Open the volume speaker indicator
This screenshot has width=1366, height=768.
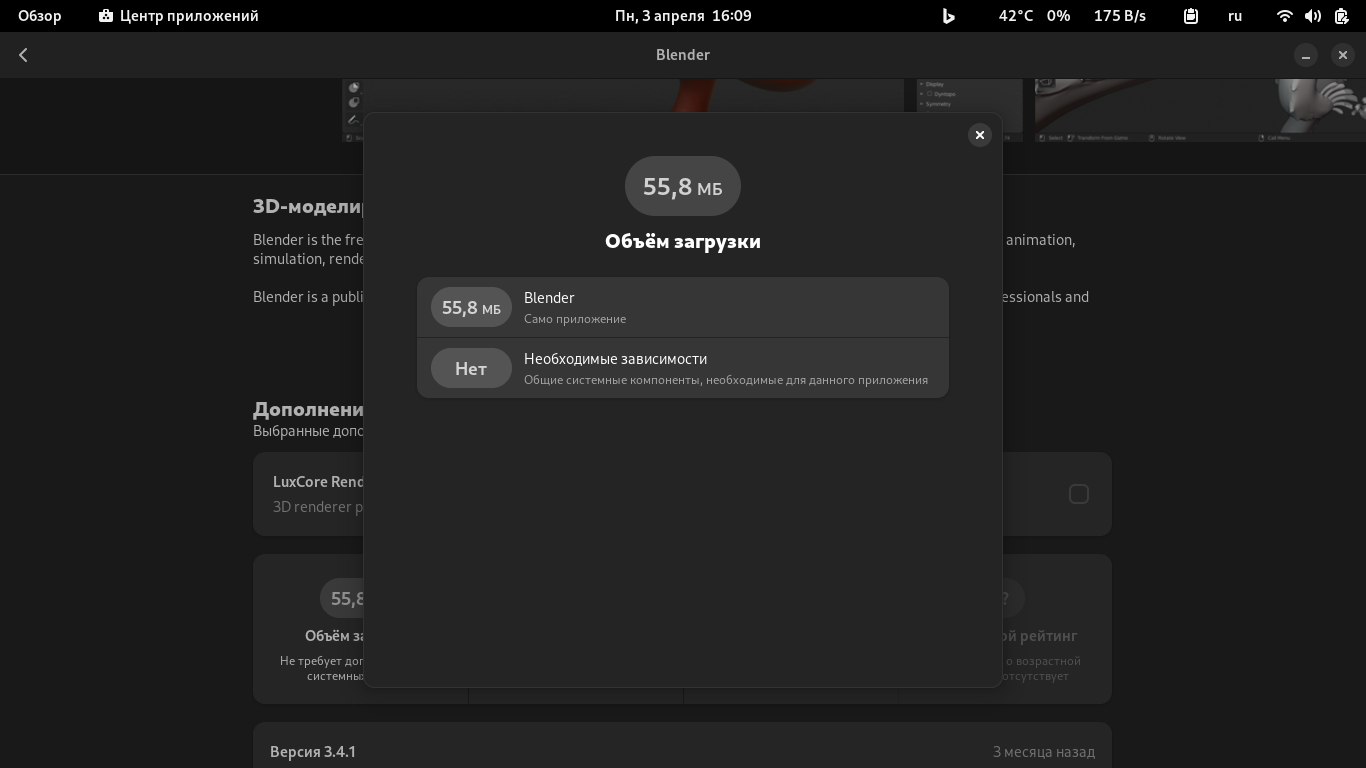pyautogui.click(x=1313, y=16)
